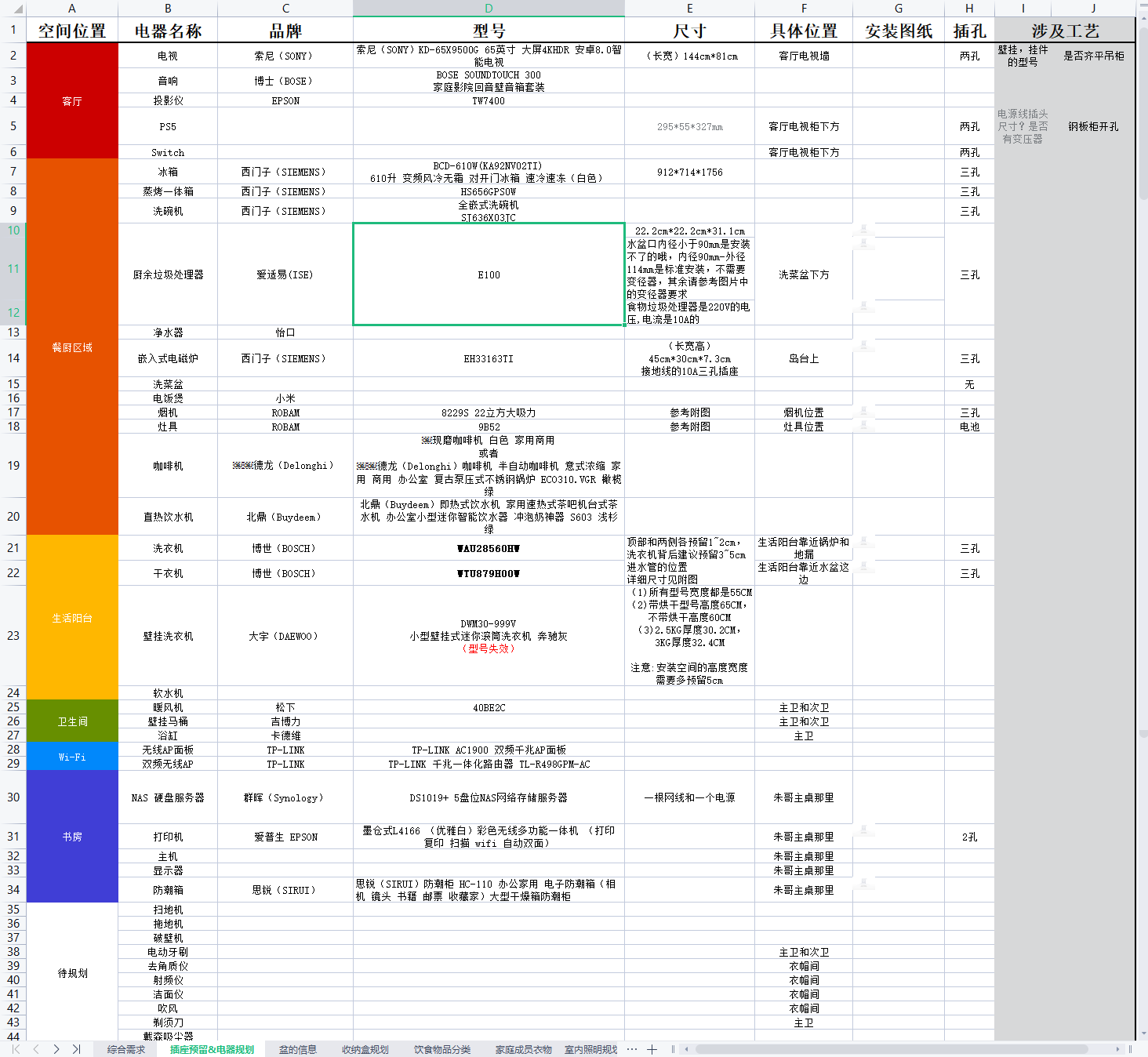Add a new sheet with plus icon

pyautogui.click(x=652, y=1049)
